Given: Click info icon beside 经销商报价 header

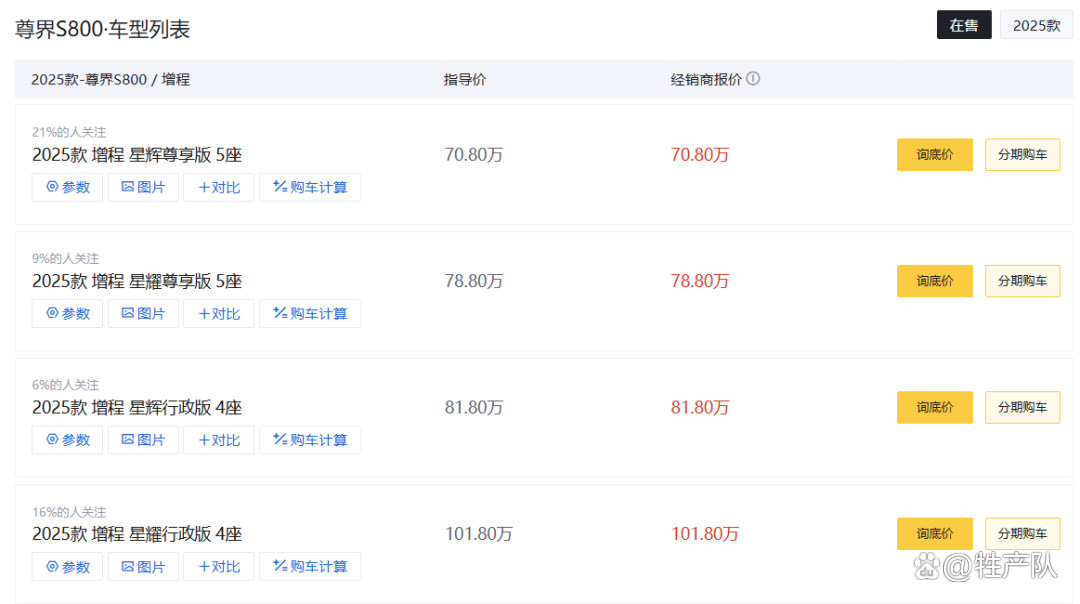Looking at the screenshot, I should click(x=753, y=78).
